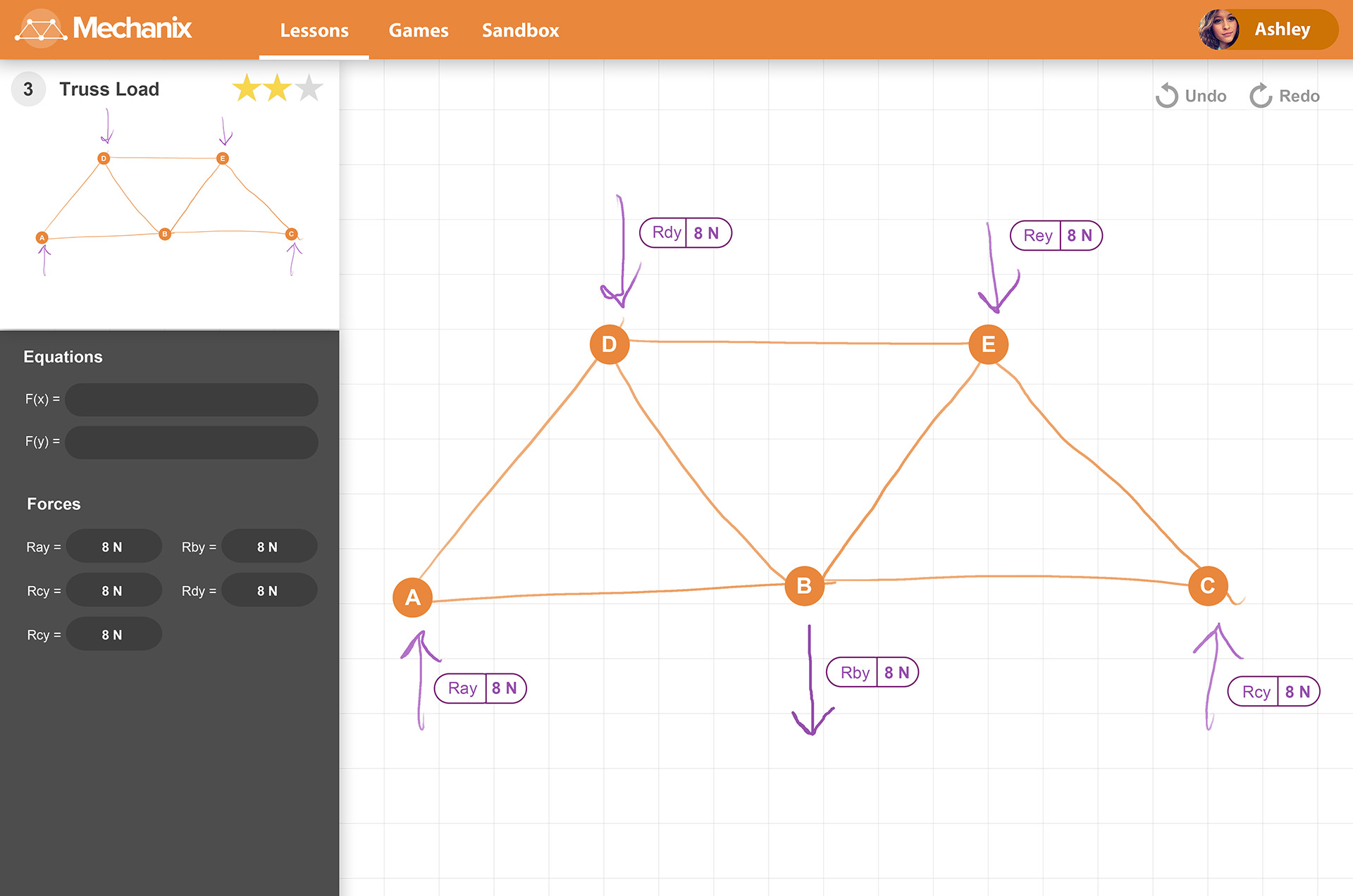Click the Equations section heading
This screenshot has height=896, width=1353.
point(63,356)
